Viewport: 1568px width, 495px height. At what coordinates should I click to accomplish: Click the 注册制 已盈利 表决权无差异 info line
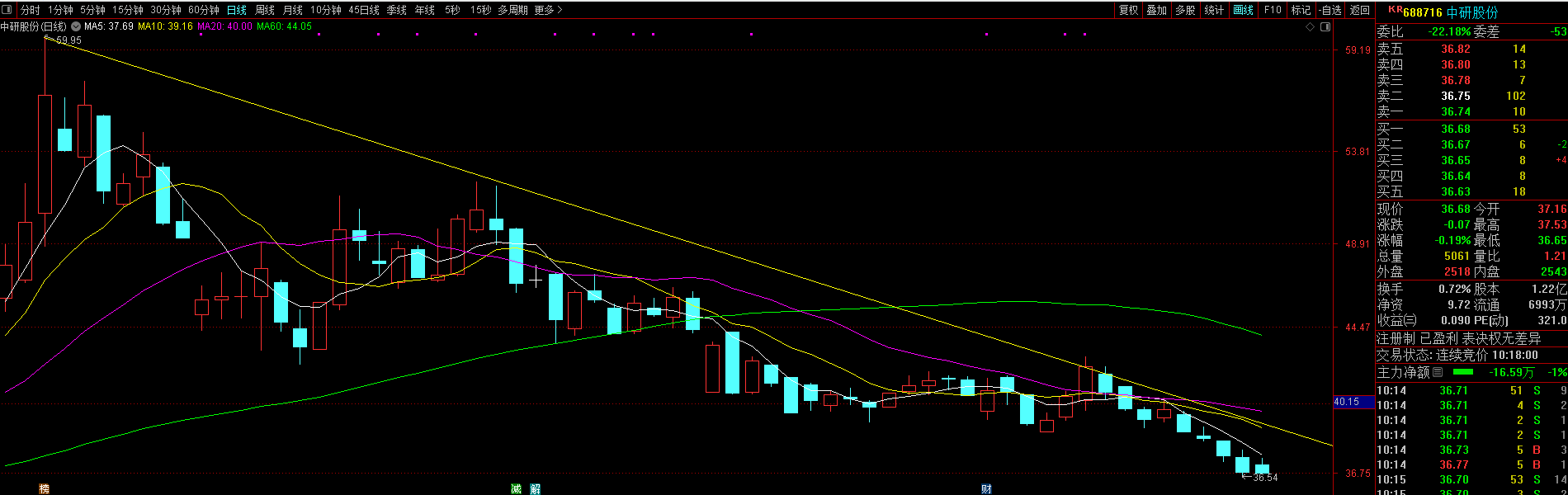(x=1458, y=338)
